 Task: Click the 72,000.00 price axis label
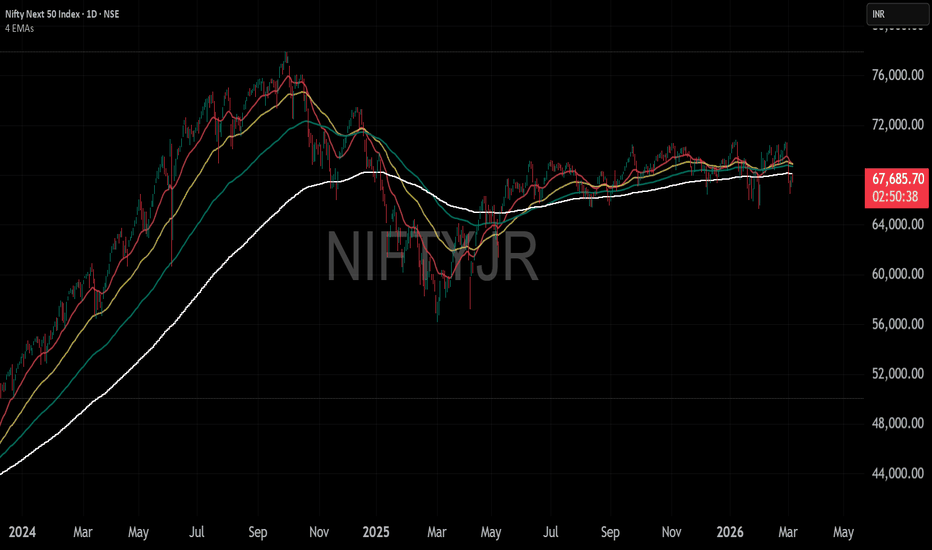point(898,124)
